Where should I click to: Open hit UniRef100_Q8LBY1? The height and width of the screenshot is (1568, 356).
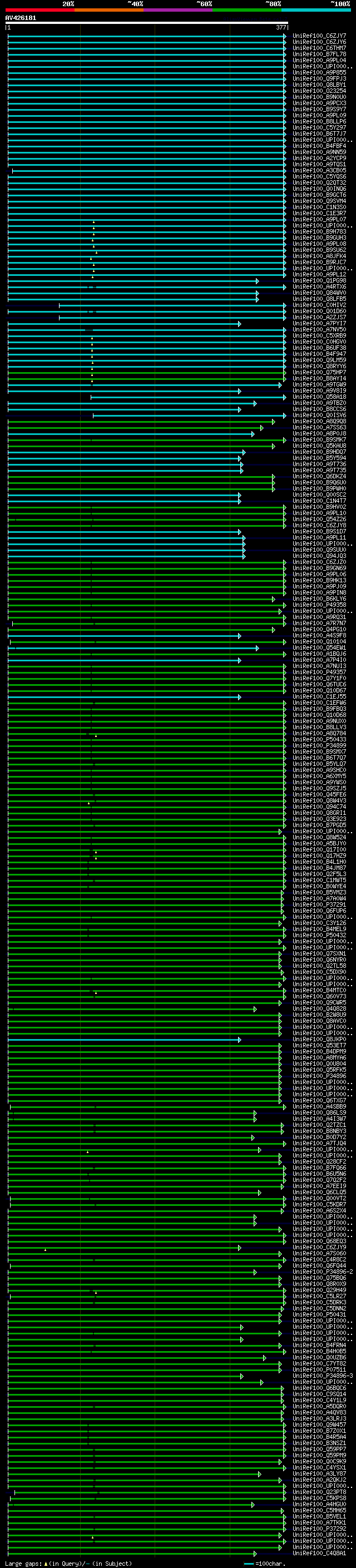pyautogui.click(x=319, y=85)
